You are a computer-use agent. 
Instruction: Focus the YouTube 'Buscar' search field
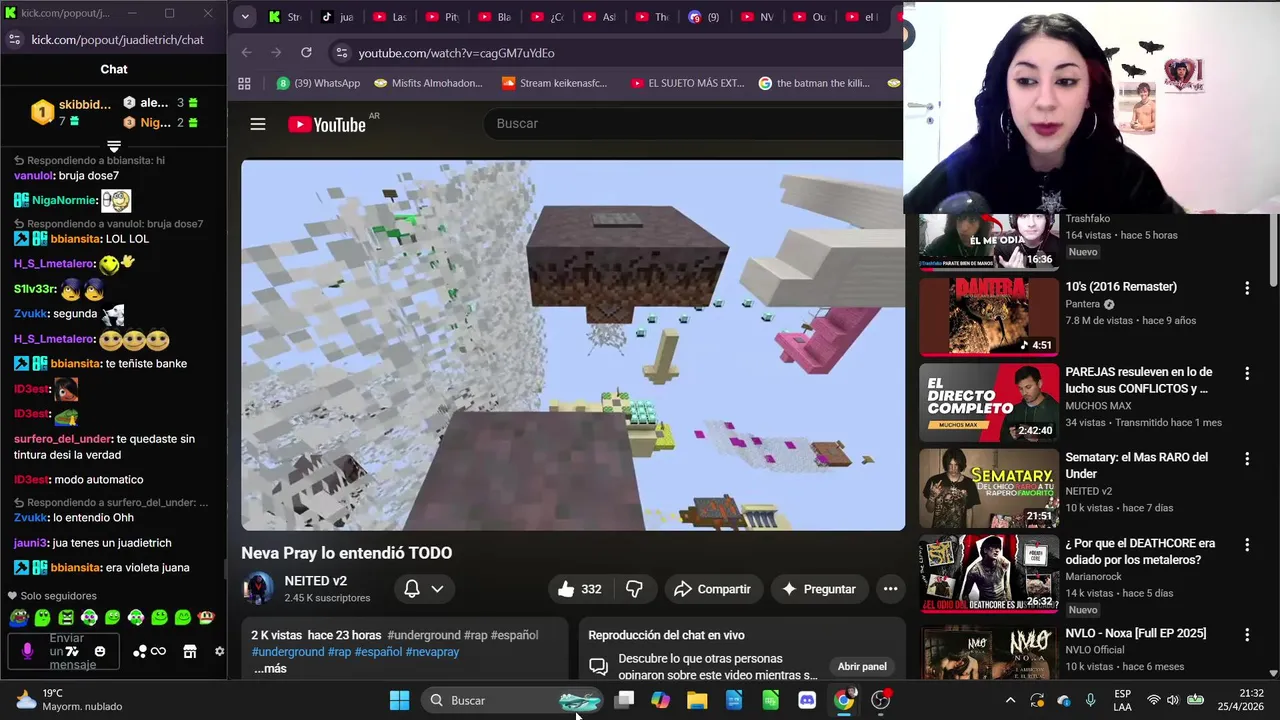690,124
